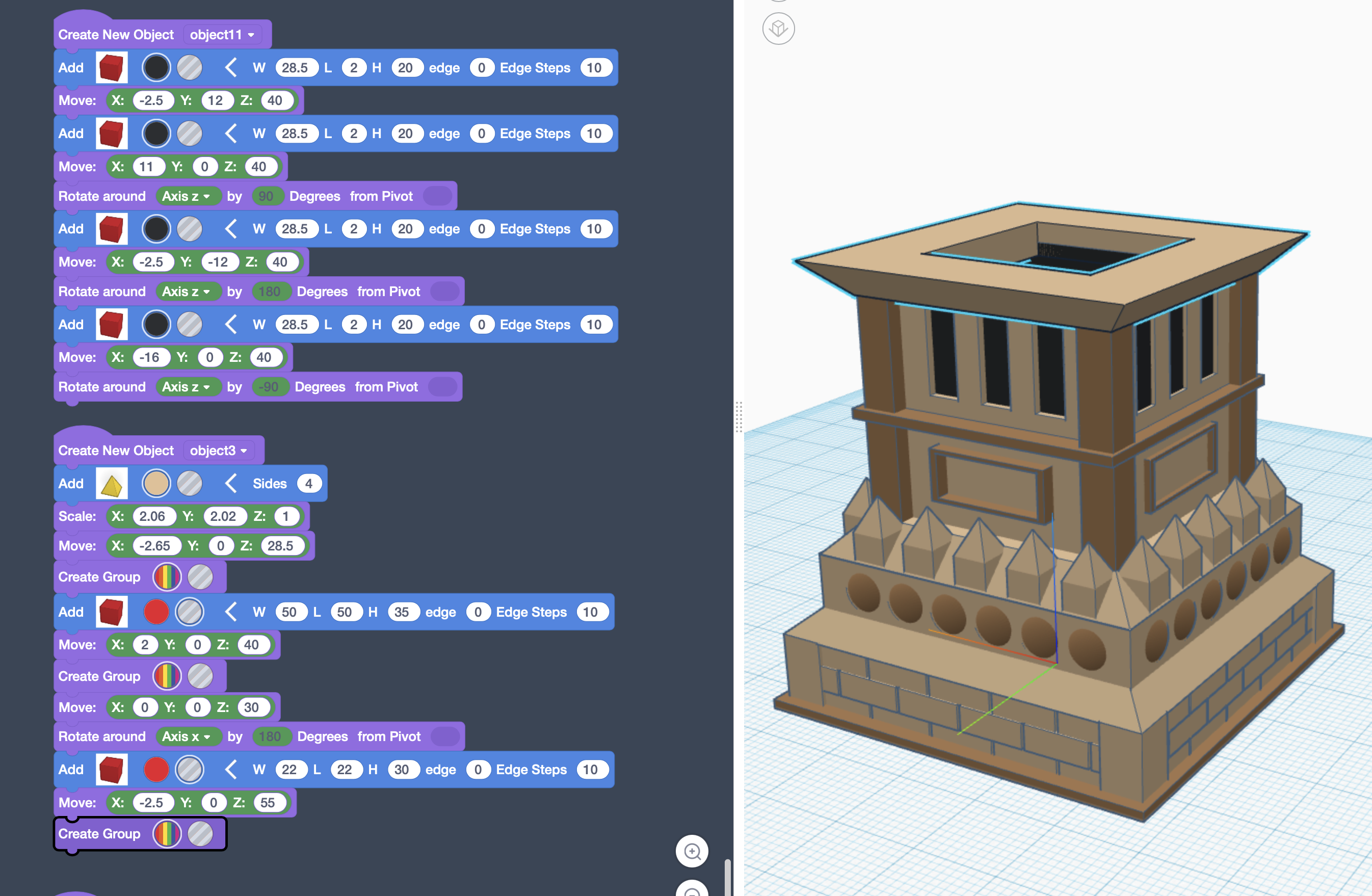
Task: Toggle hole mode on first Add box block
Action: pyautogui.click(x=190, y=68)
